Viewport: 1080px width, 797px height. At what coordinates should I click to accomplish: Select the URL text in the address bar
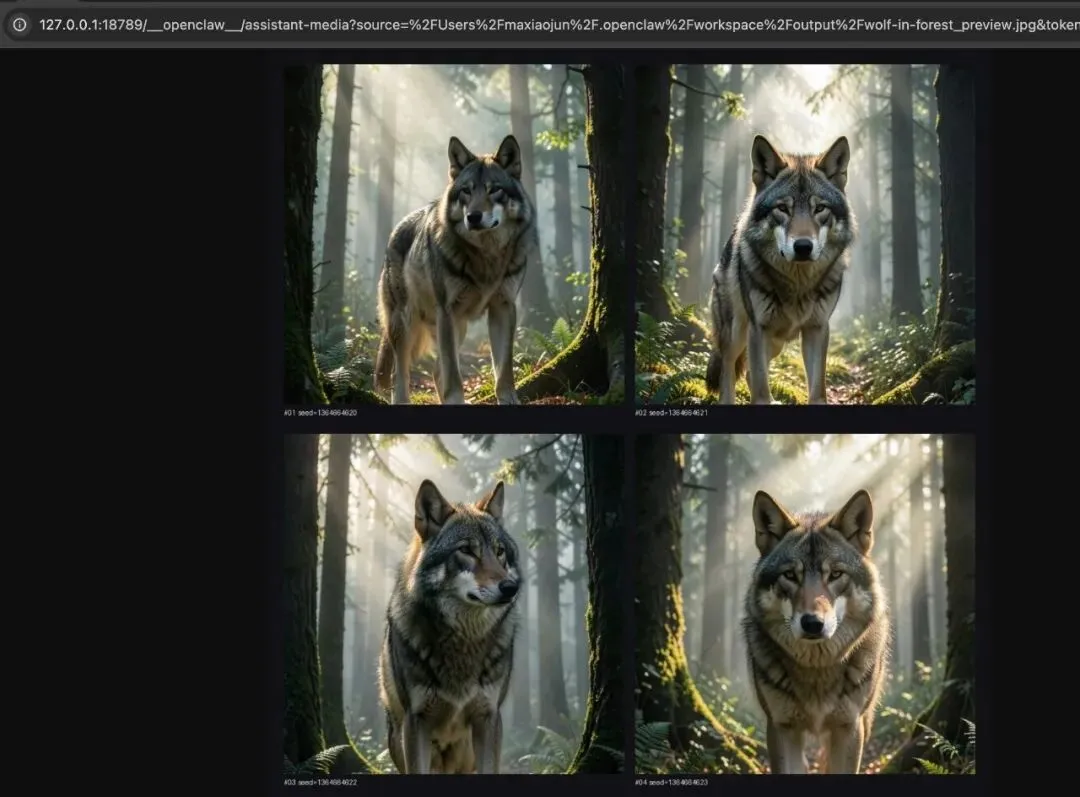tap(559, 25)
